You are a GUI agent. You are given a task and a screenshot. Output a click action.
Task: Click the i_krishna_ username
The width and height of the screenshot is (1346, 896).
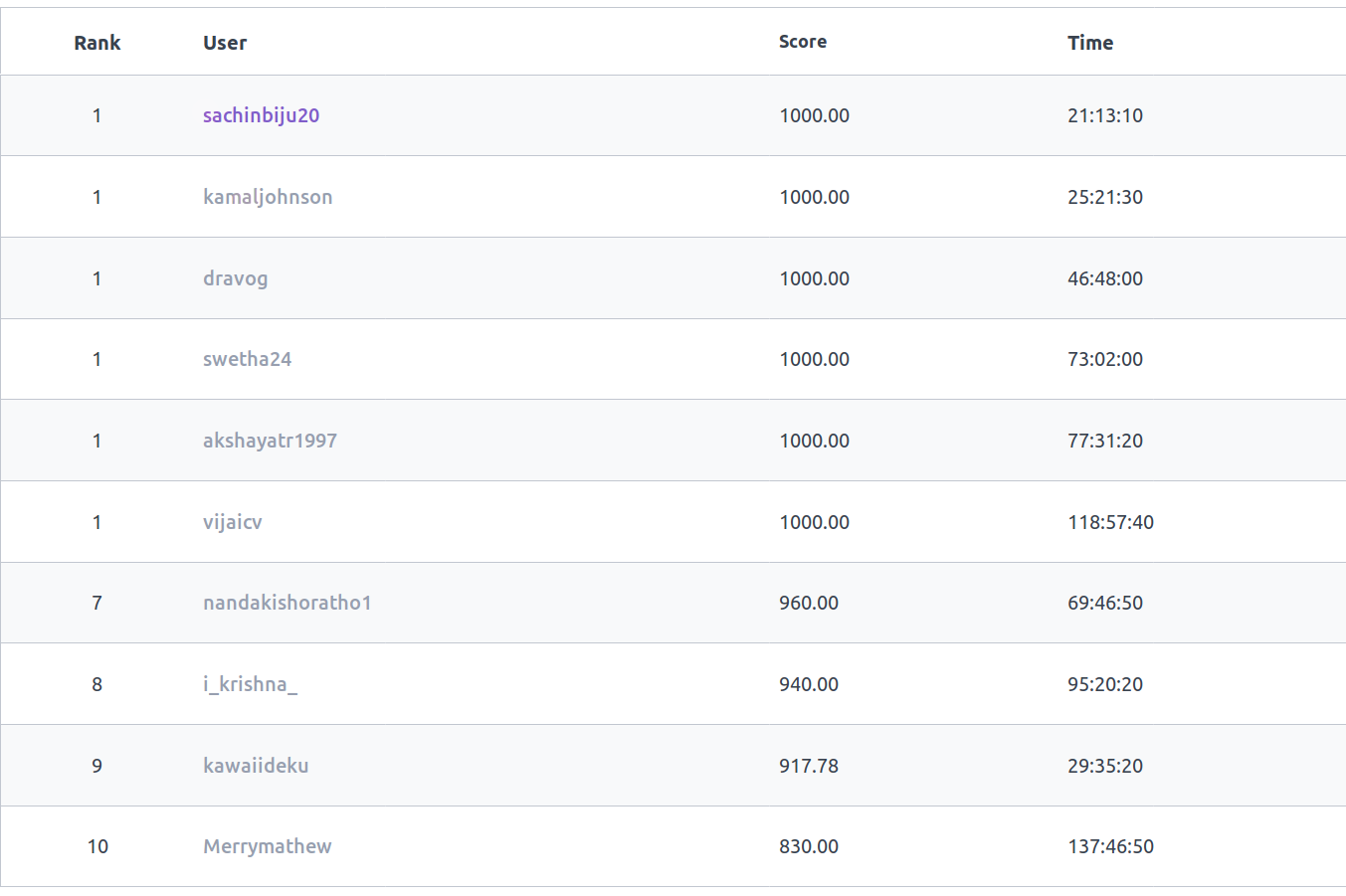[x=250, y=684]
